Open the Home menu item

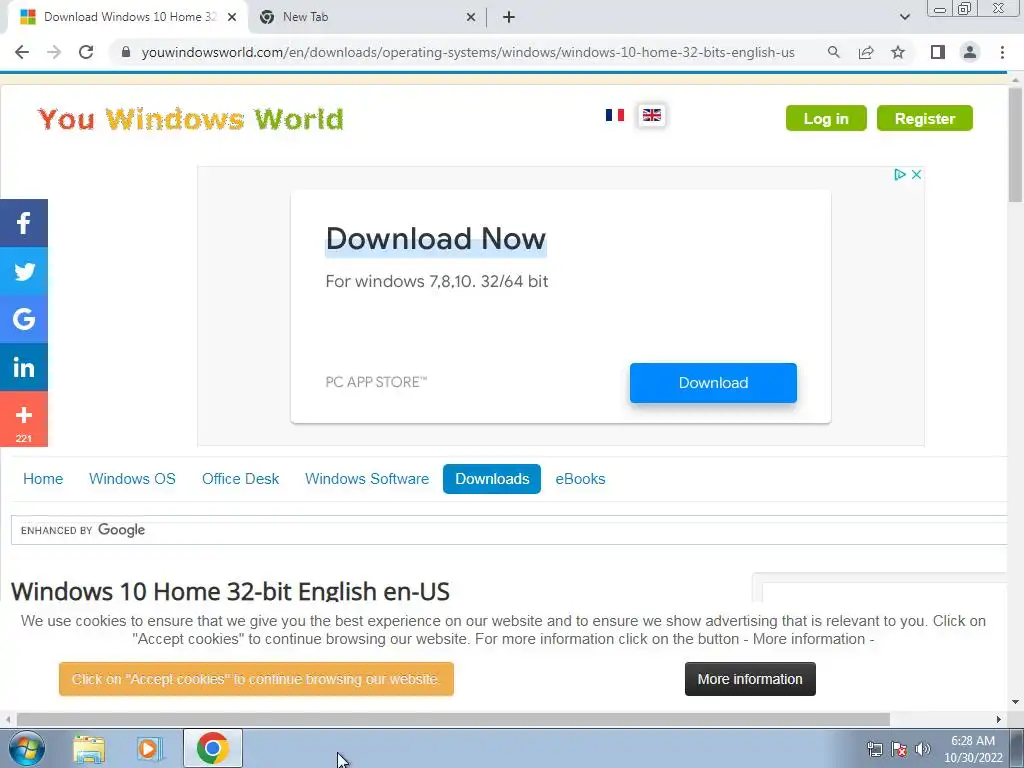[x=43, y=479]
